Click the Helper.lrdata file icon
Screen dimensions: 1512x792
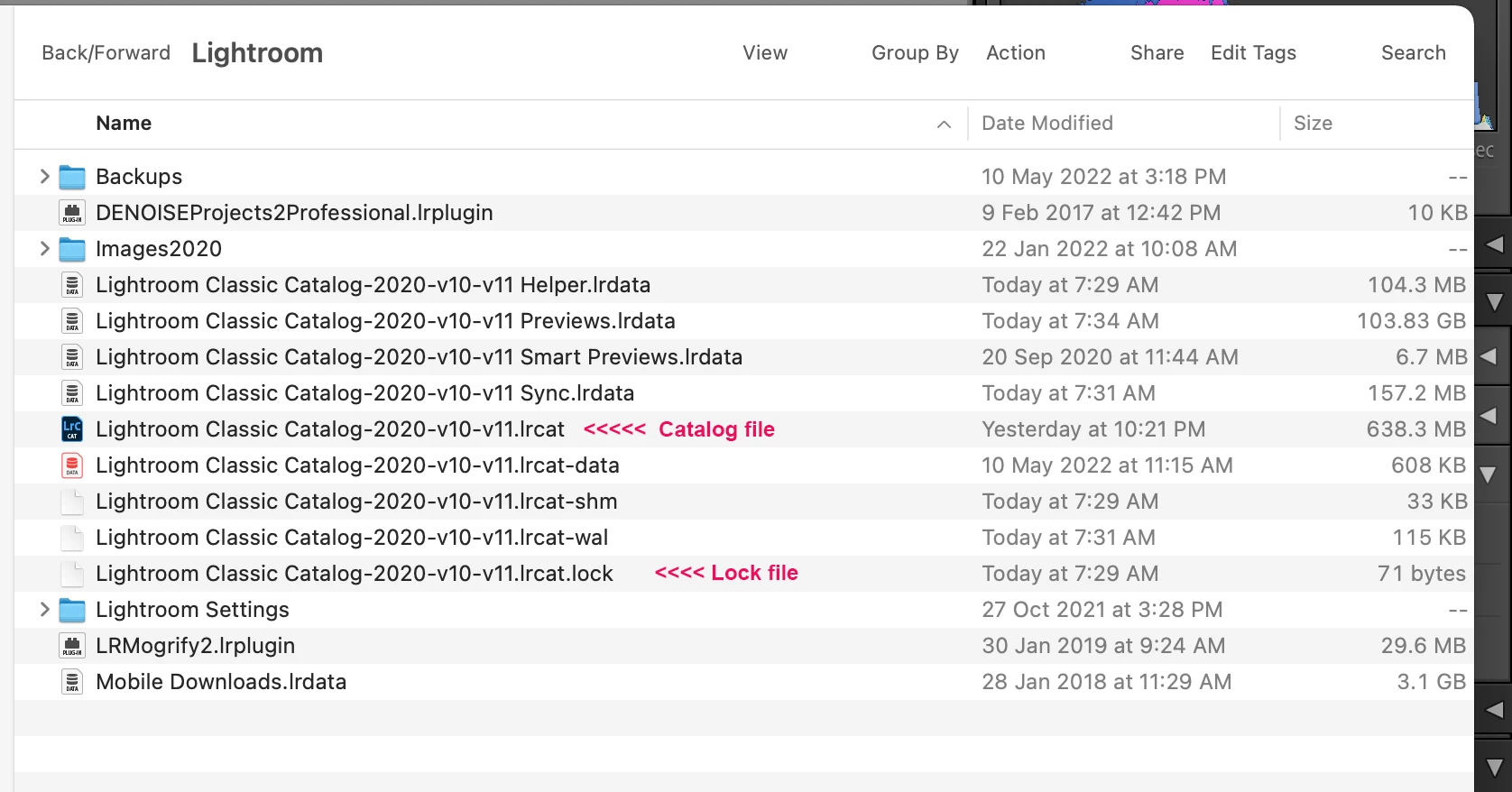click(x=72, y=285)
